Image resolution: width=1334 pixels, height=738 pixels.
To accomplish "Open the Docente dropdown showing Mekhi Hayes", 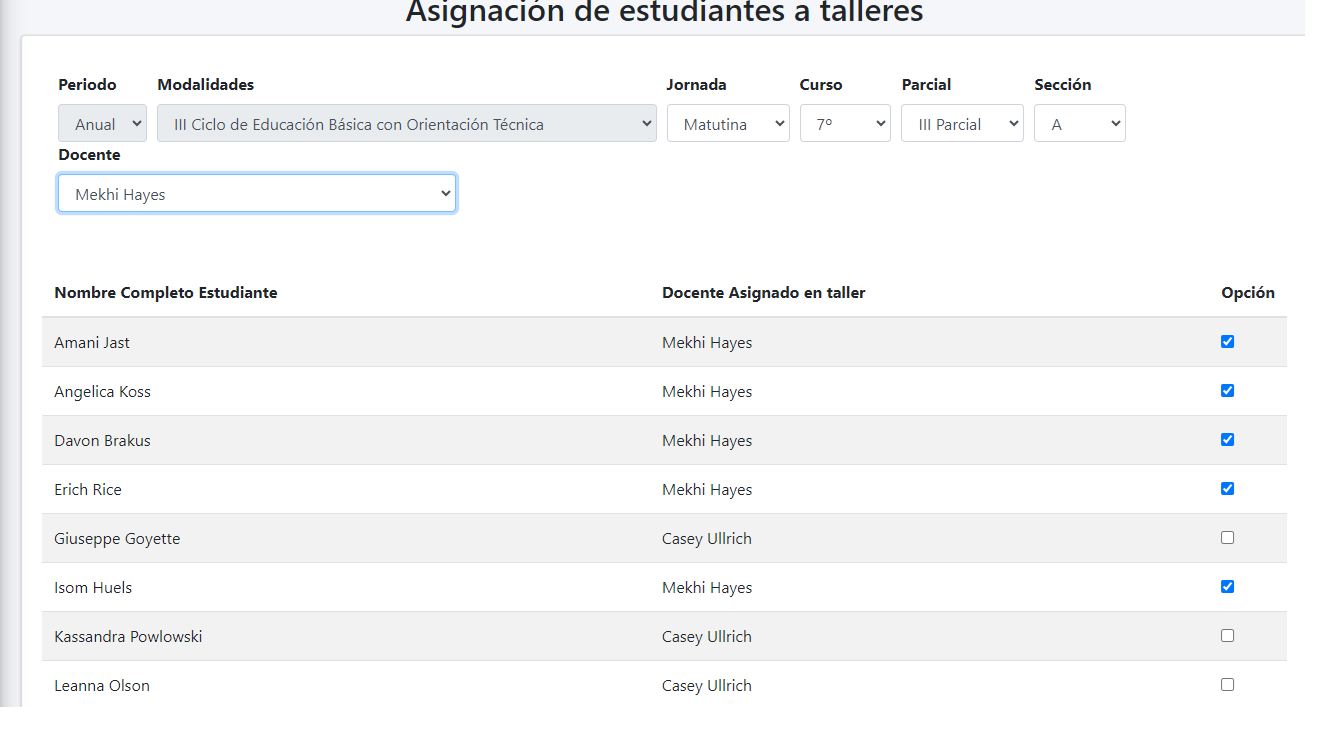I will [x=257, y=194].
